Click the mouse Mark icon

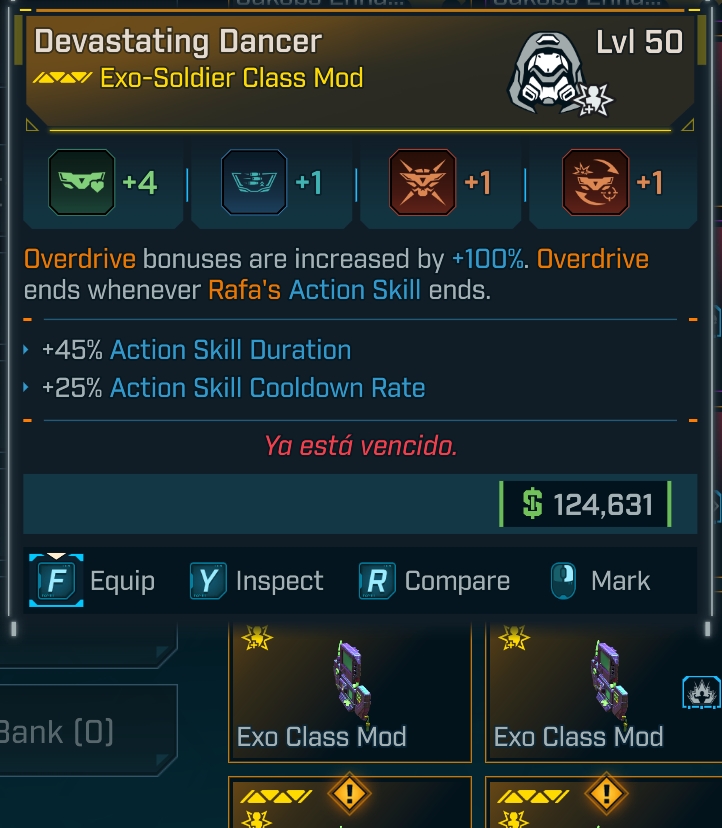(x=563, y=581)
